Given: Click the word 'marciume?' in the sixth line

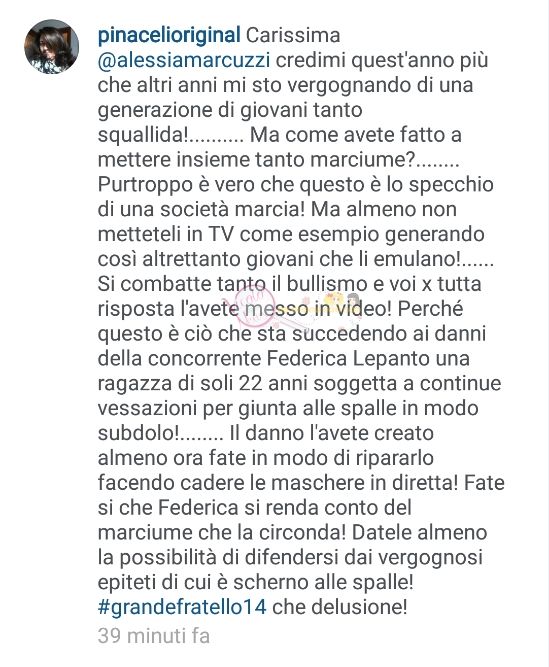Looking at the screenshot, I should (x=364, y=160).
